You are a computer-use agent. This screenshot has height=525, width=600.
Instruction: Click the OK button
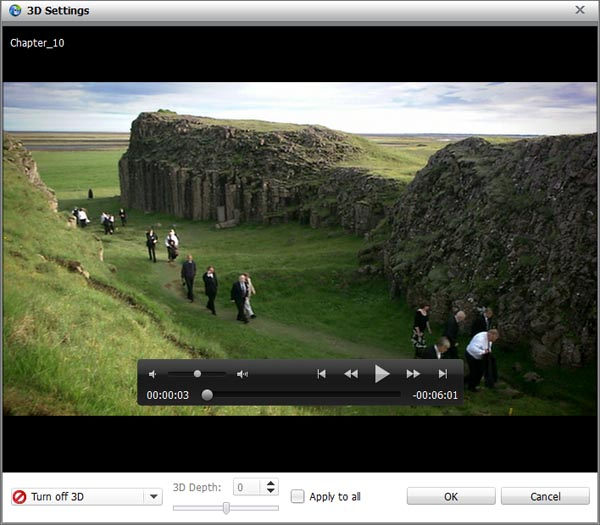[451, 496]
